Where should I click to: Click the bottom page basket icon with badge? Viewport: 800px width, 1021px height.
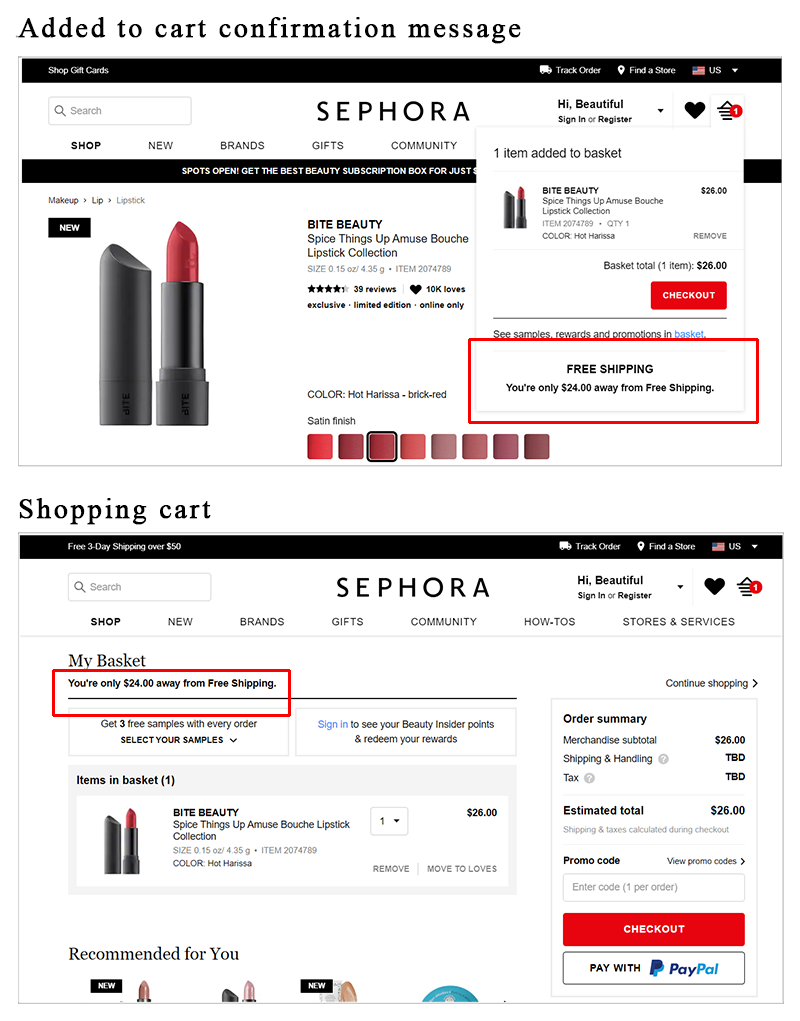click(x=749, y=587)
